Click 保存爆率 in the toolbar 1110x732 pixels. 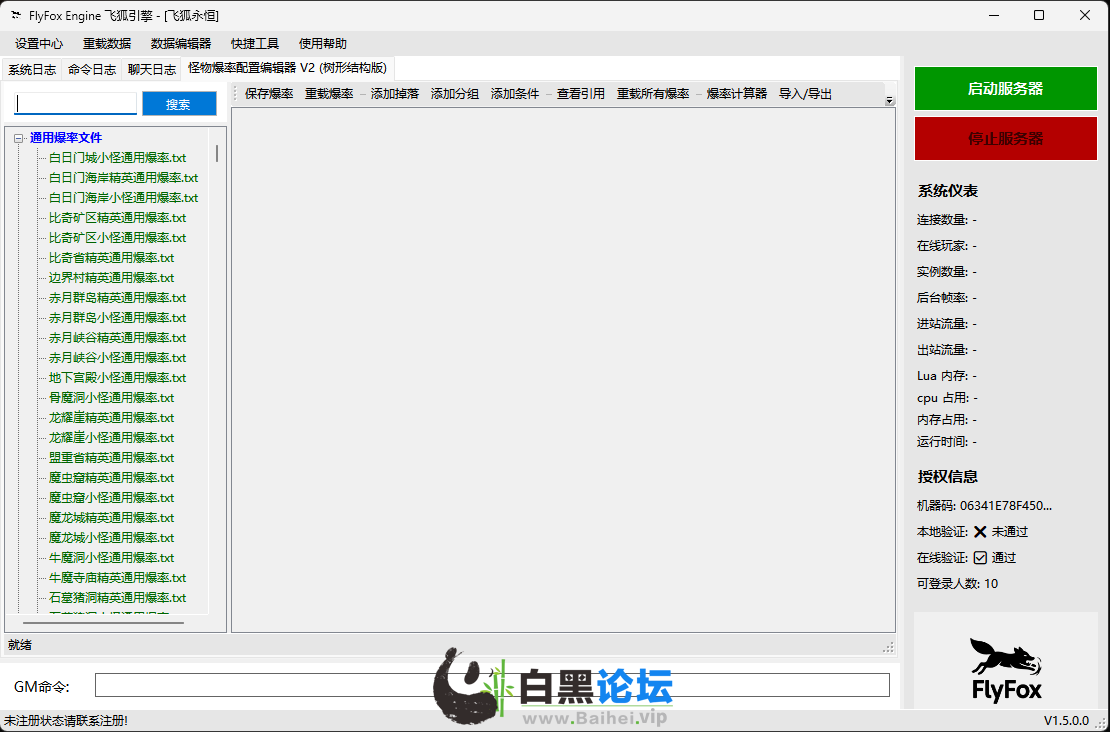[269, 94]
